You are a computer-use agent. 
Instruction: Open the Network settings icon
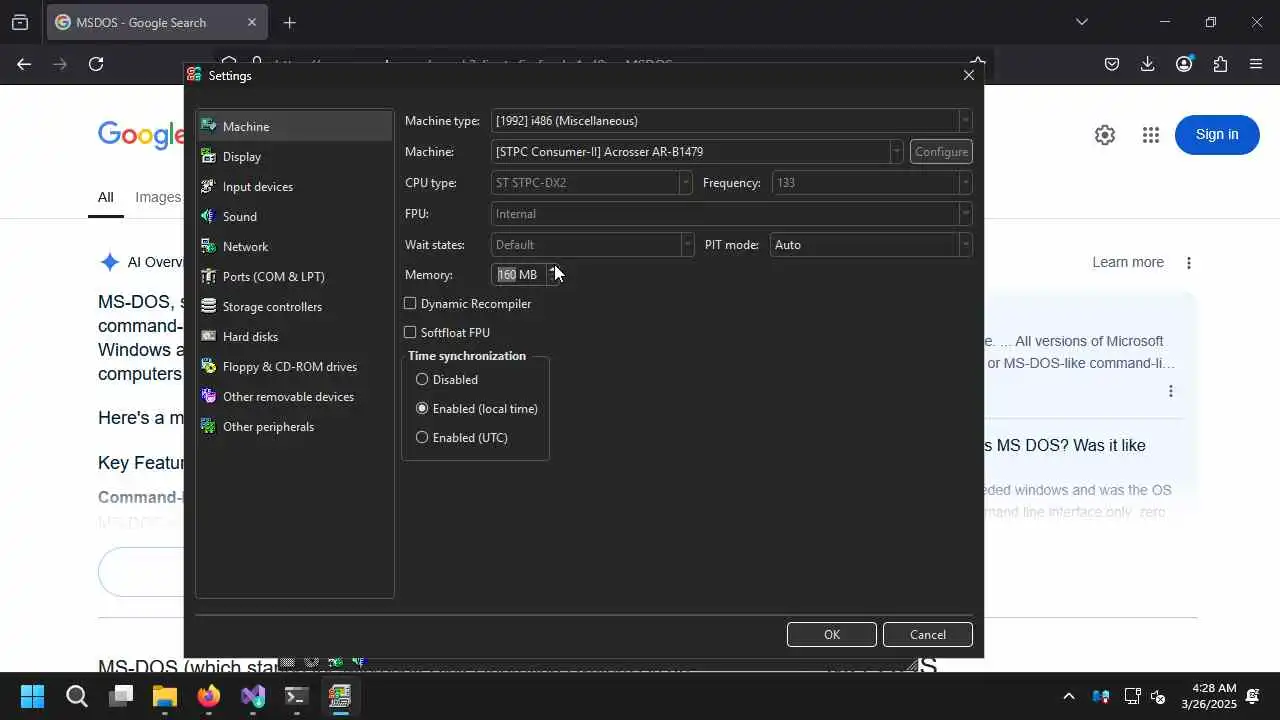pos(208,246)
